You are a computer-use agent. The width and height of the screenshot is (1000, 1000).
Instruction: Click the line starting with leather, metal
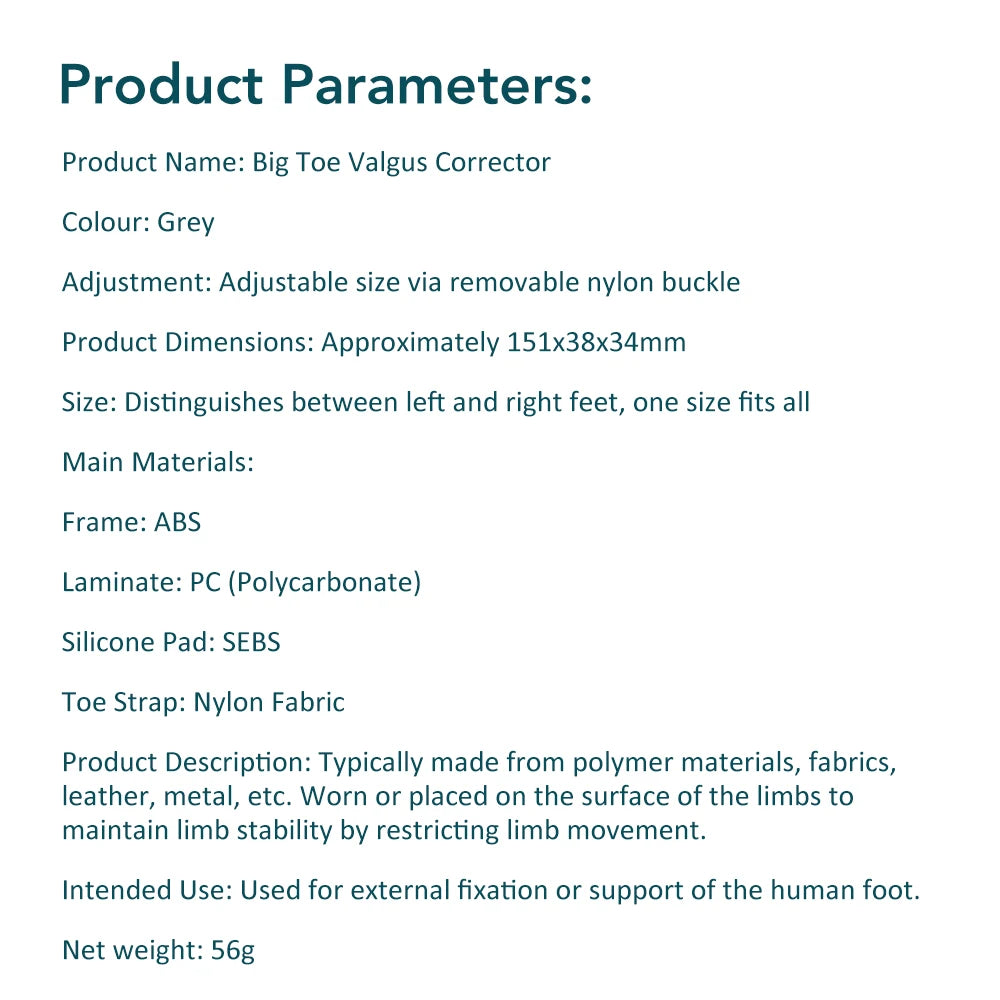[x=458, y=797]
